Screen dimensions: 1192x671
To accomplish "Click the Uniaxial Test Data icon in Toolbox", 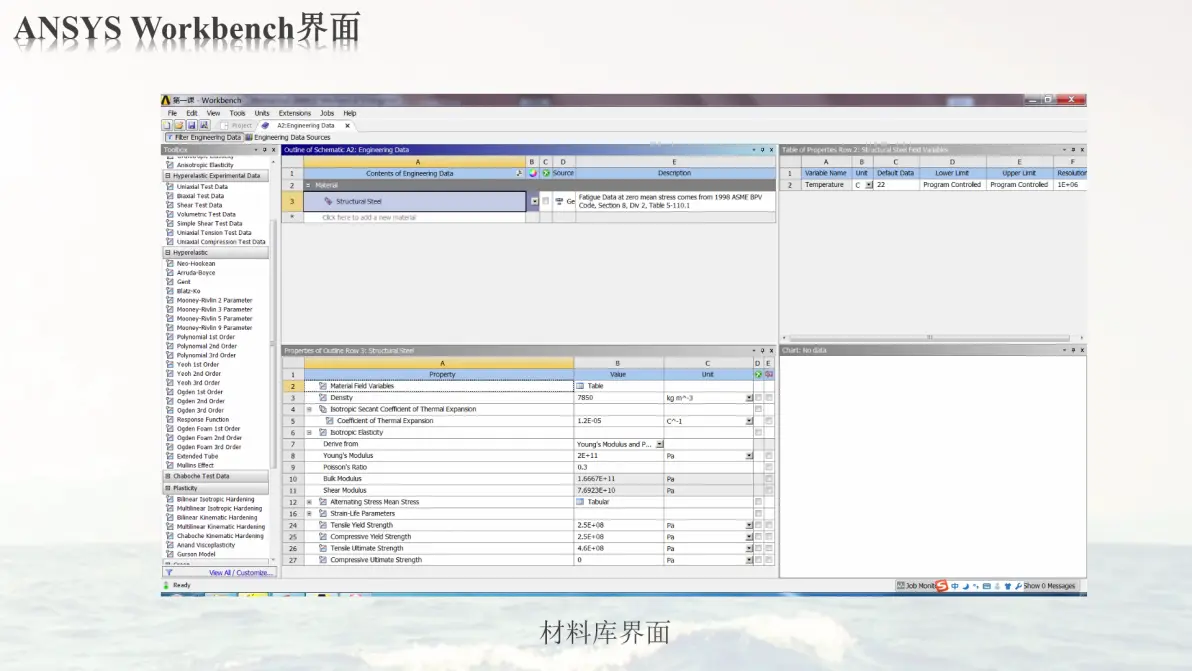I will pos(170,186).
